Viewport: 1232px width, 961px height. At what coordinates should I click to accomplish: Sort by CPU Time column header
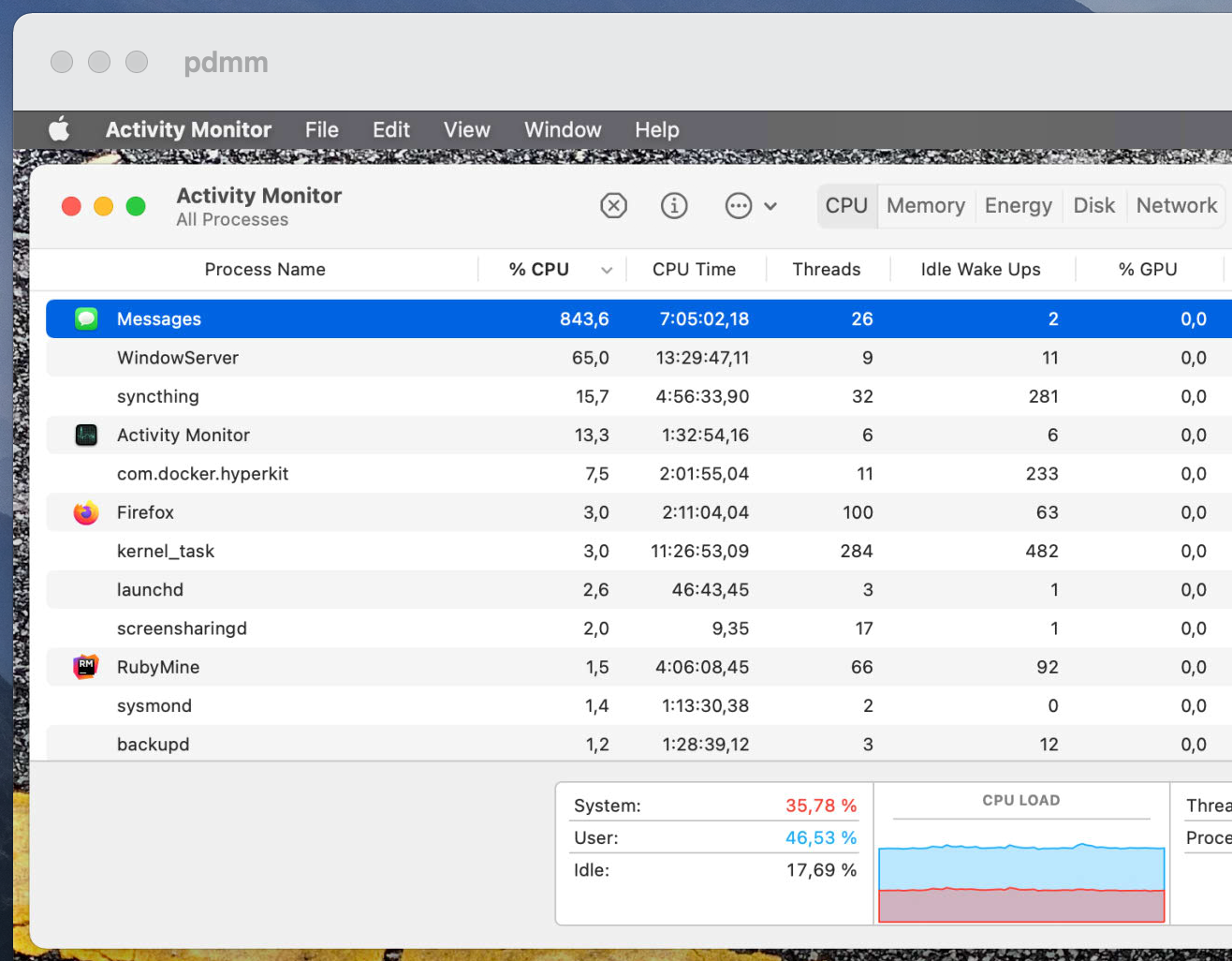point(694,270)
